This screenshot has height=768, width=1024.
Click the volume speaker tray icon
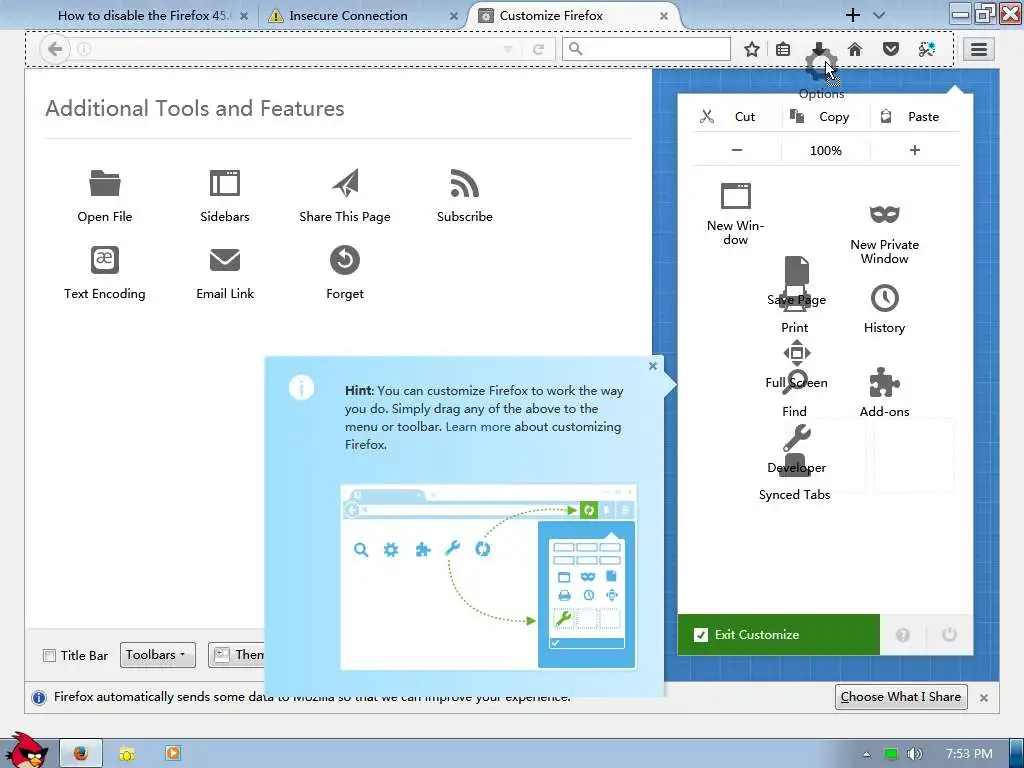[x=915, y=754]
